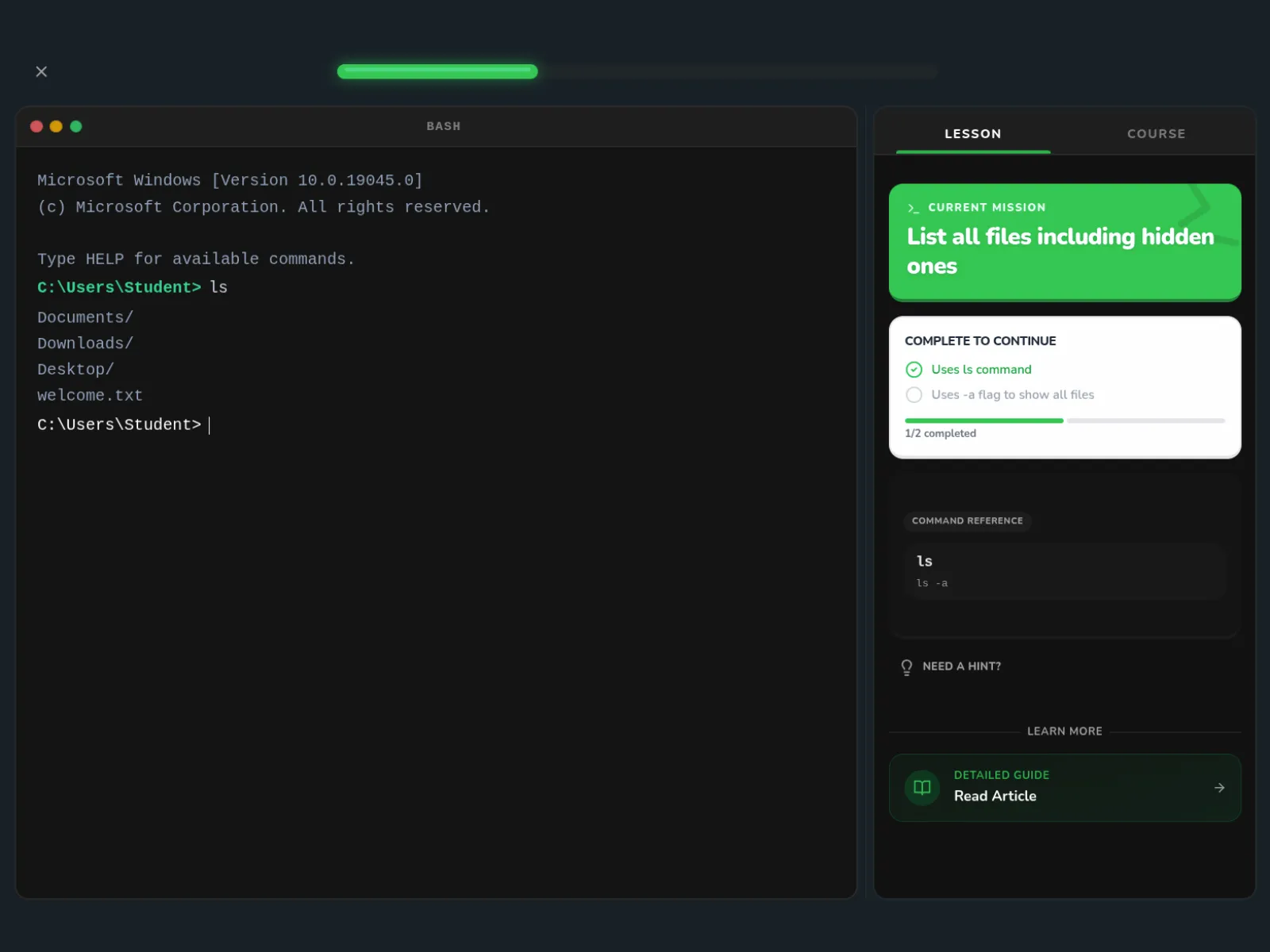Screen dimensions: 1270x952
Task: Click the Current Mission green card
Action: pyautogui.click(x=1065, y=242)
